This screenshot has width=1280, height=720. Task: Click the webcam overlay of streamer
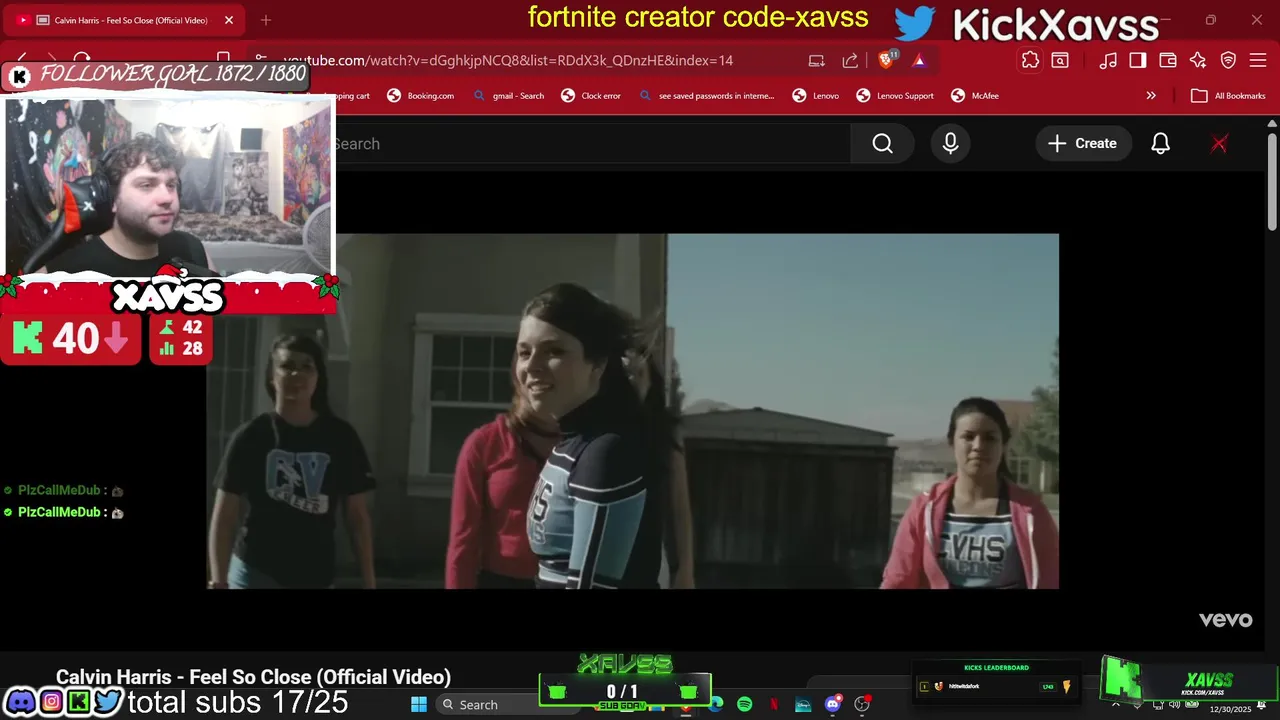(x=168, y=186)
